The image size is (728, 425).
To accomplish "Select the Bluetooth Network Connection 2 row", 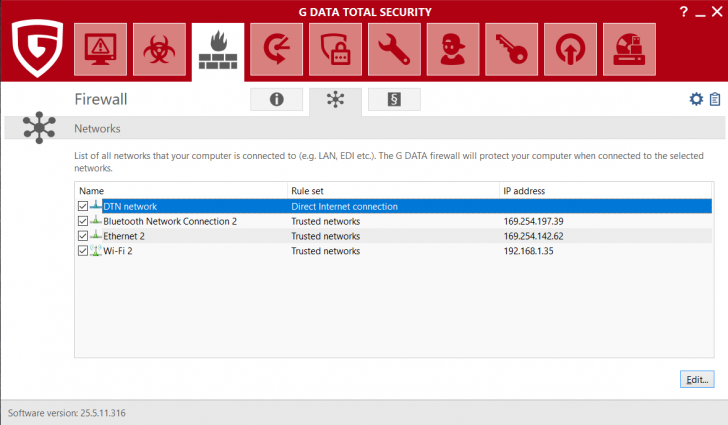I will (x=393, y=221).
